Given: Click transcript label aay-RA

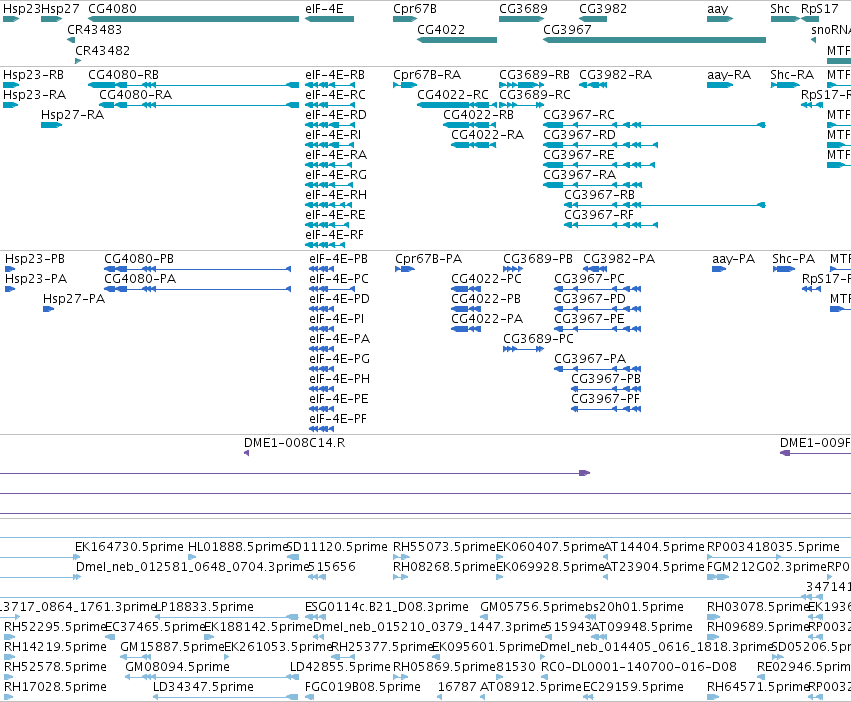Looking at the screenshot, I should coord(729,74).
